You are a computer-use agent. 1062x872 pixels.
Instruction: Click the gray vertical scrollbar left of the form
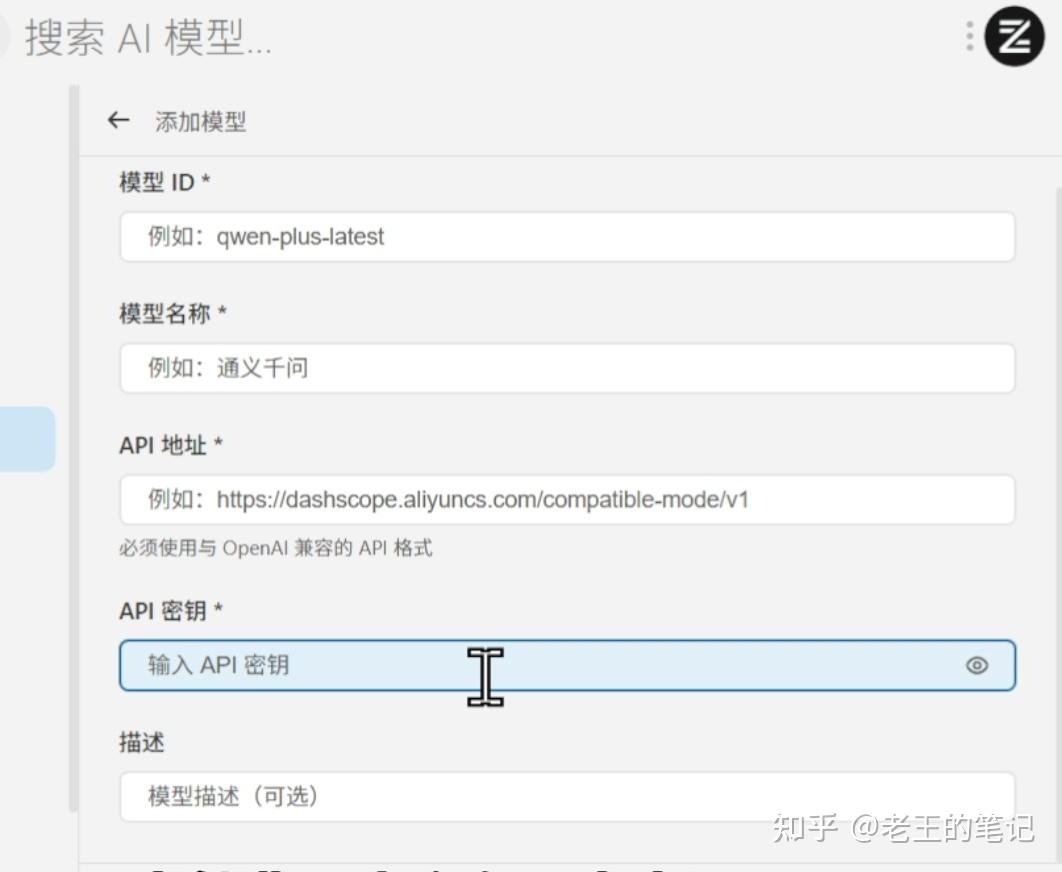74,447
